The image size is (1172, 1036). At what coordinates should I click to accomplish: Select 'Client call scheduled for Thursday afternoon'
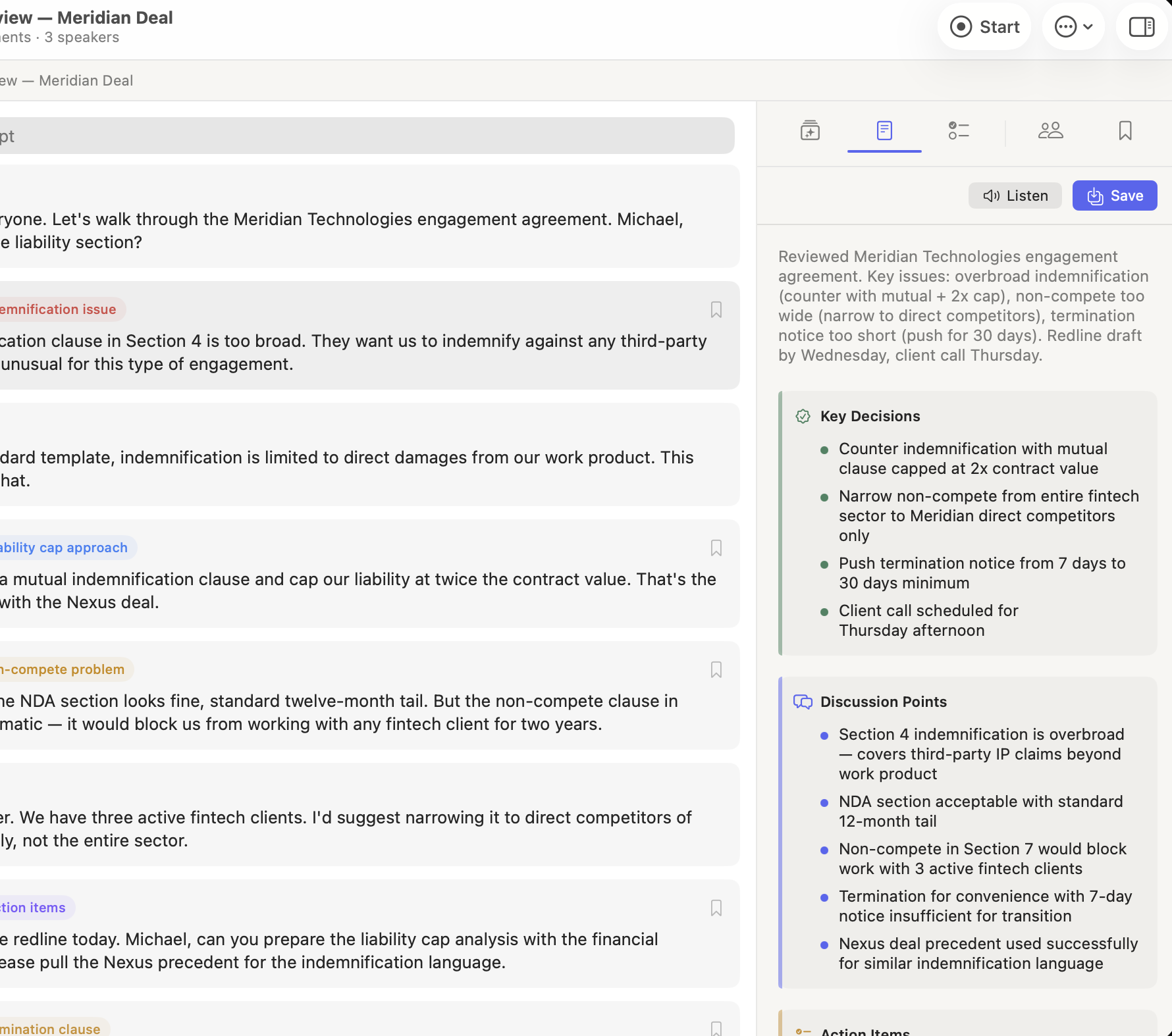[928, 621]
